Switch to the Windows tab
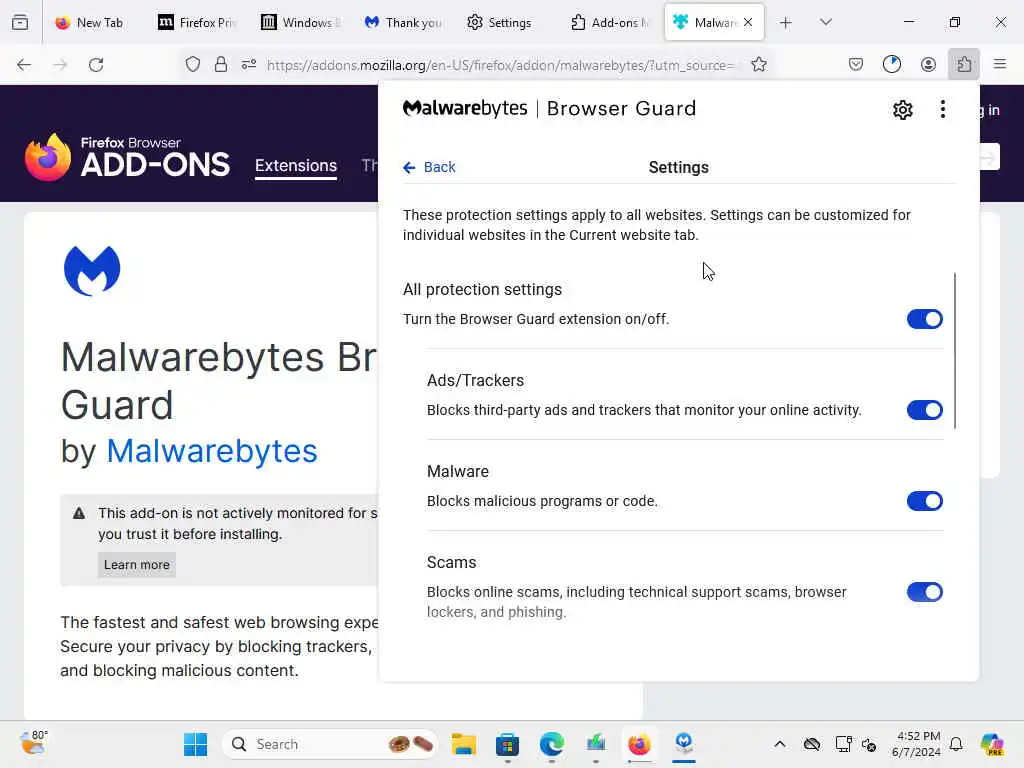 [x=300, y=23]
